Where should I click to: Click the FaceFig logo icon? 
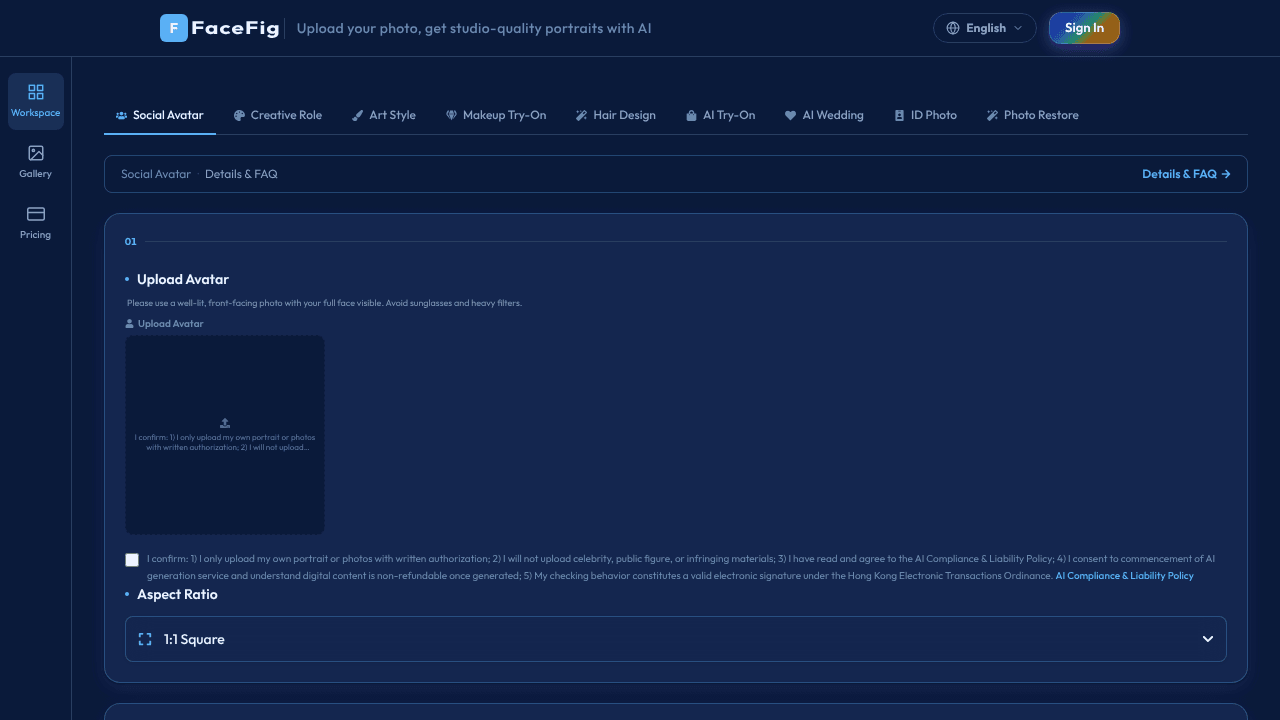174,28
